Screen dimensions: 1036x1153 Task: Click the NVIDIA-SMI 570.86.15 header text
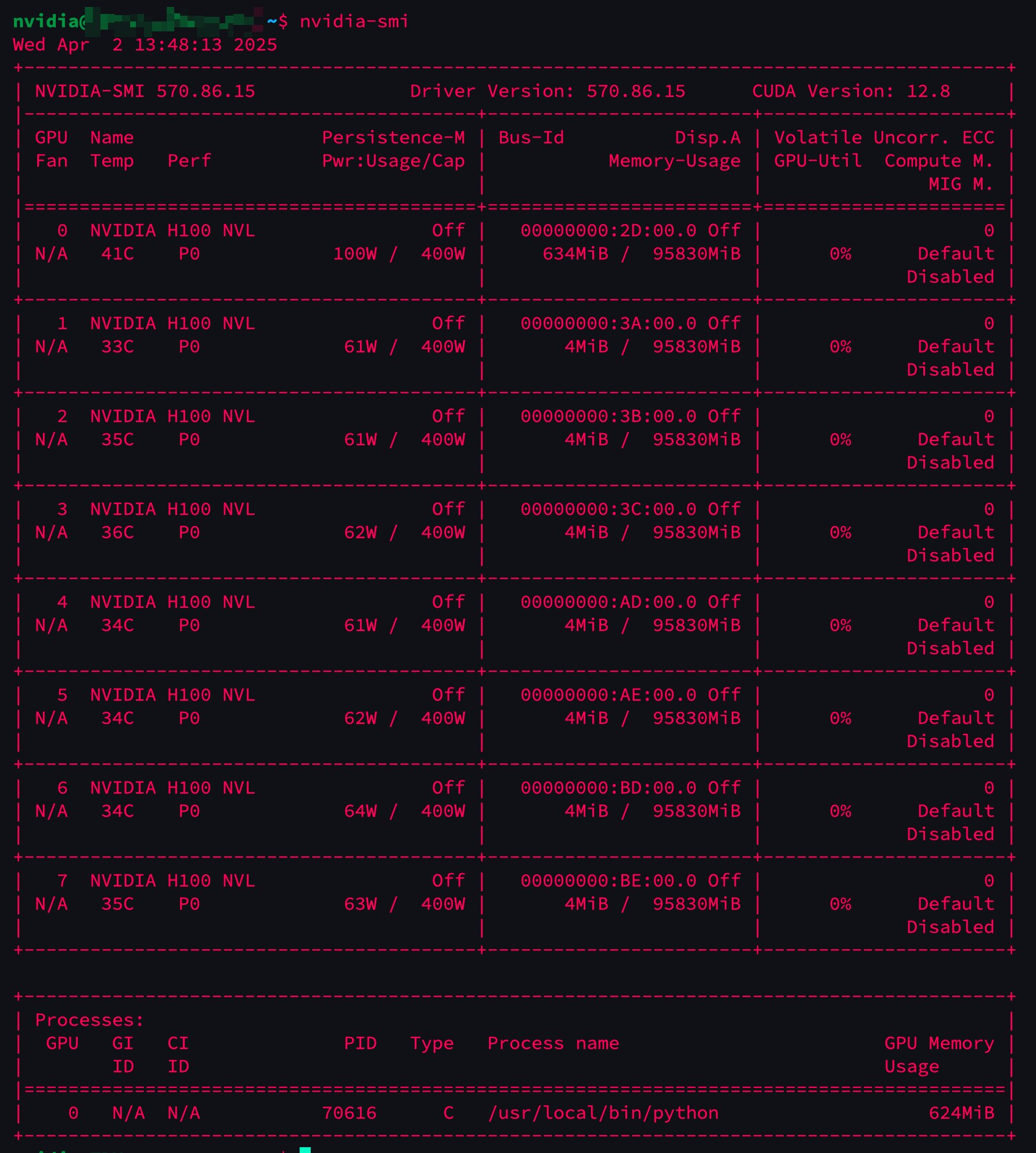145,91
